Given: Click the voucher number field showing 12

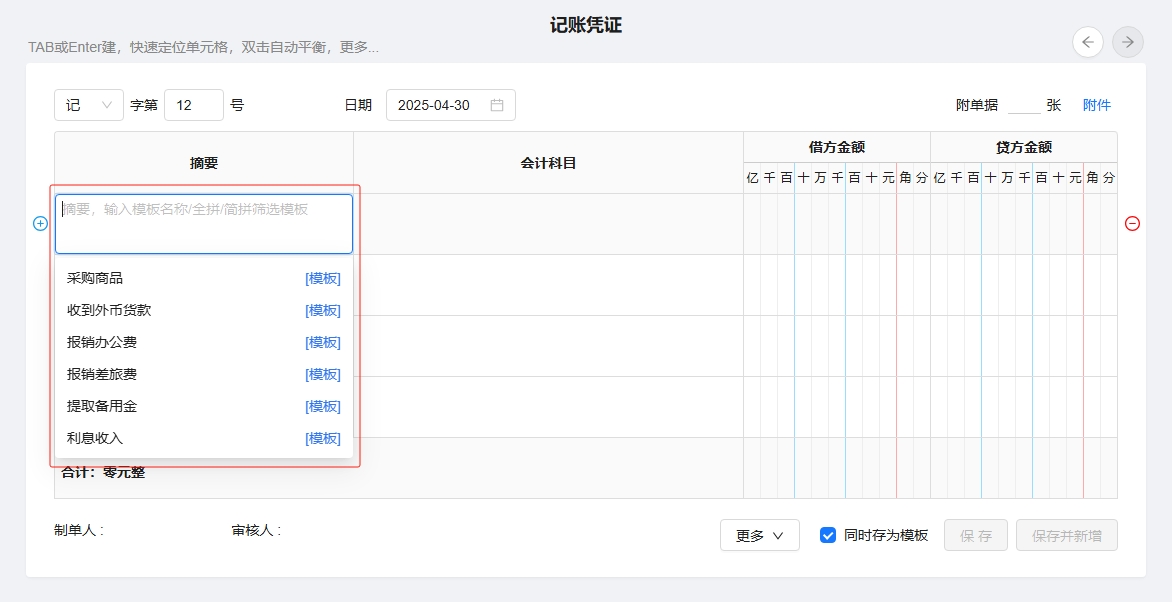Looking at the screenshot, I should coord(193,105).
